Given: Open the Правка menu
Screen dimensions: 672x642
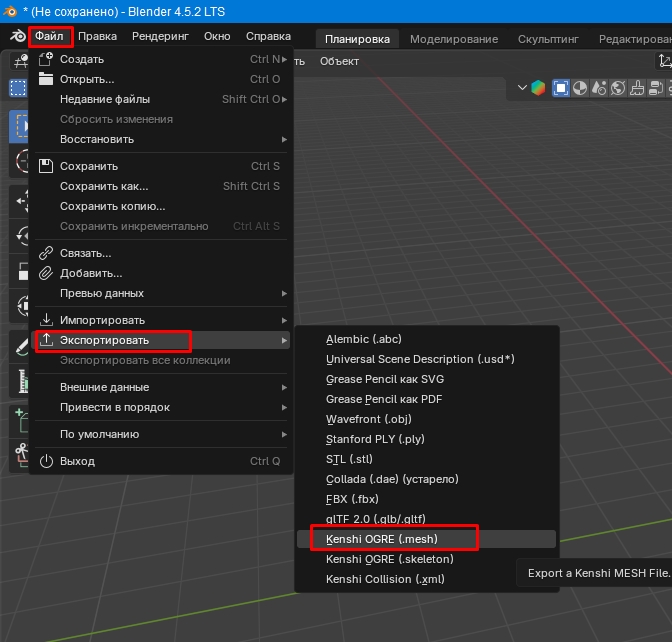Looking at the screenshot, I should click(97, 36).
